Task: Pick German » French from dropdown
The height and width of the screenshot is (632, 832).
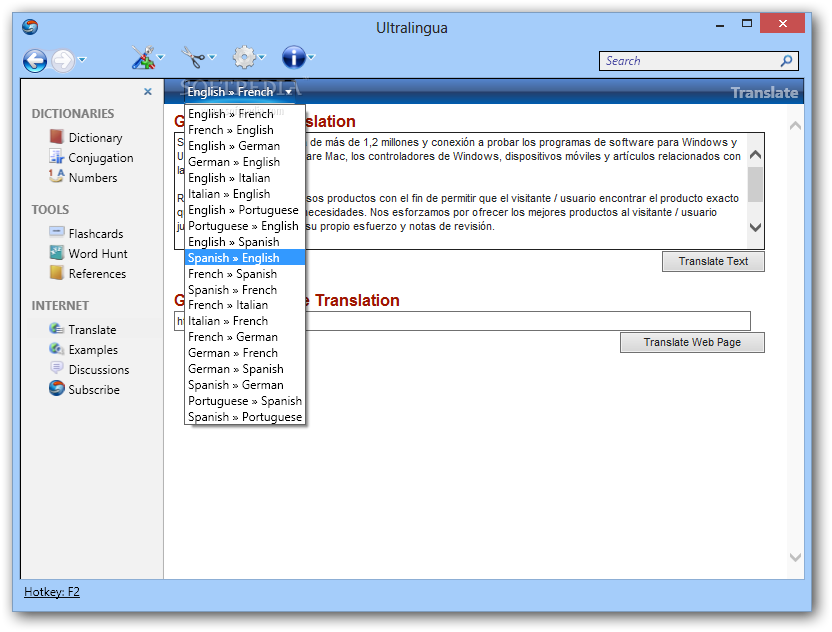Action: coord(245,352)
